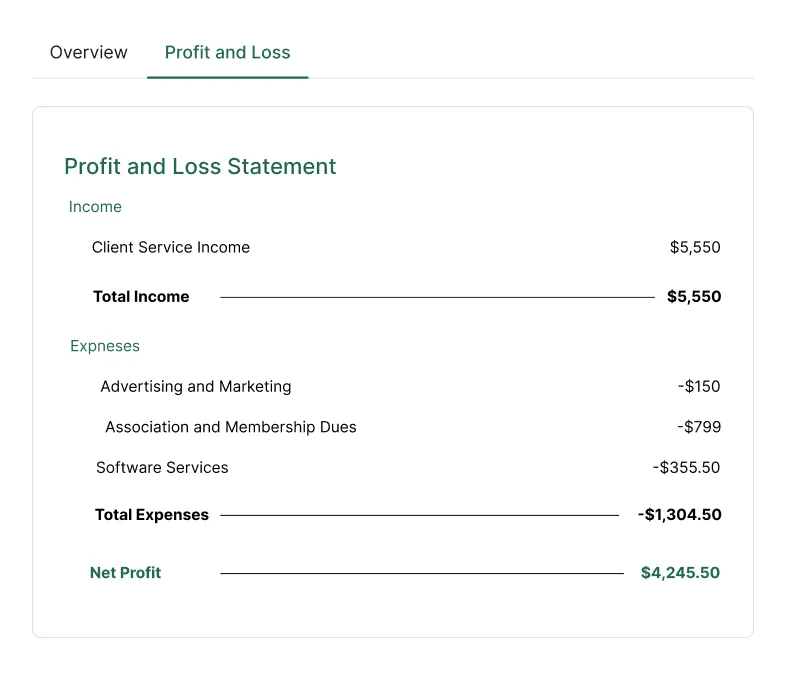Select the Total Expenses label

tap(152, 515)
